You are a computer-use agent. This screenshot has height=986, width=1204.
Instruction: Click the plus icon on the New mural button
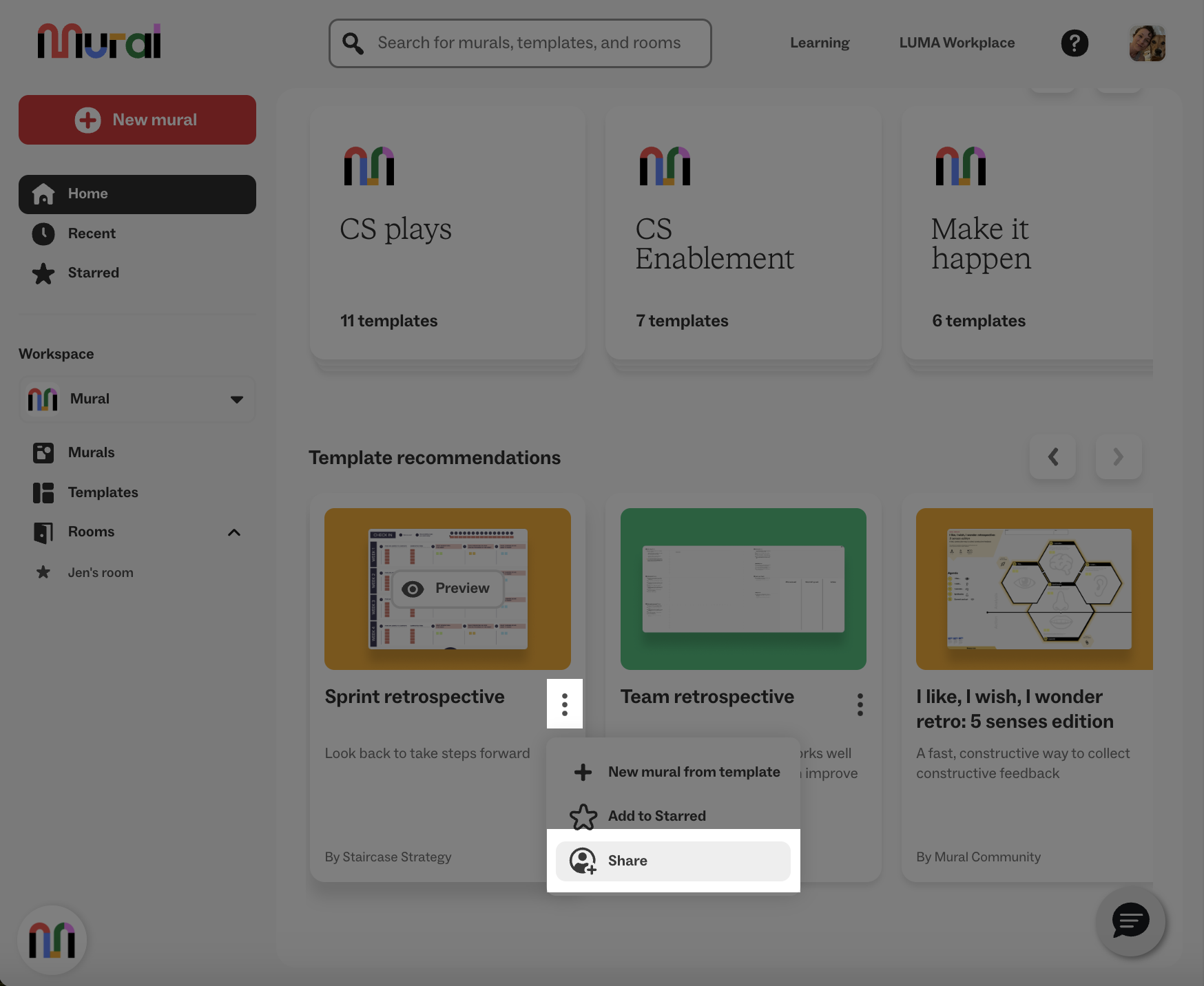(x=87, y=120)
